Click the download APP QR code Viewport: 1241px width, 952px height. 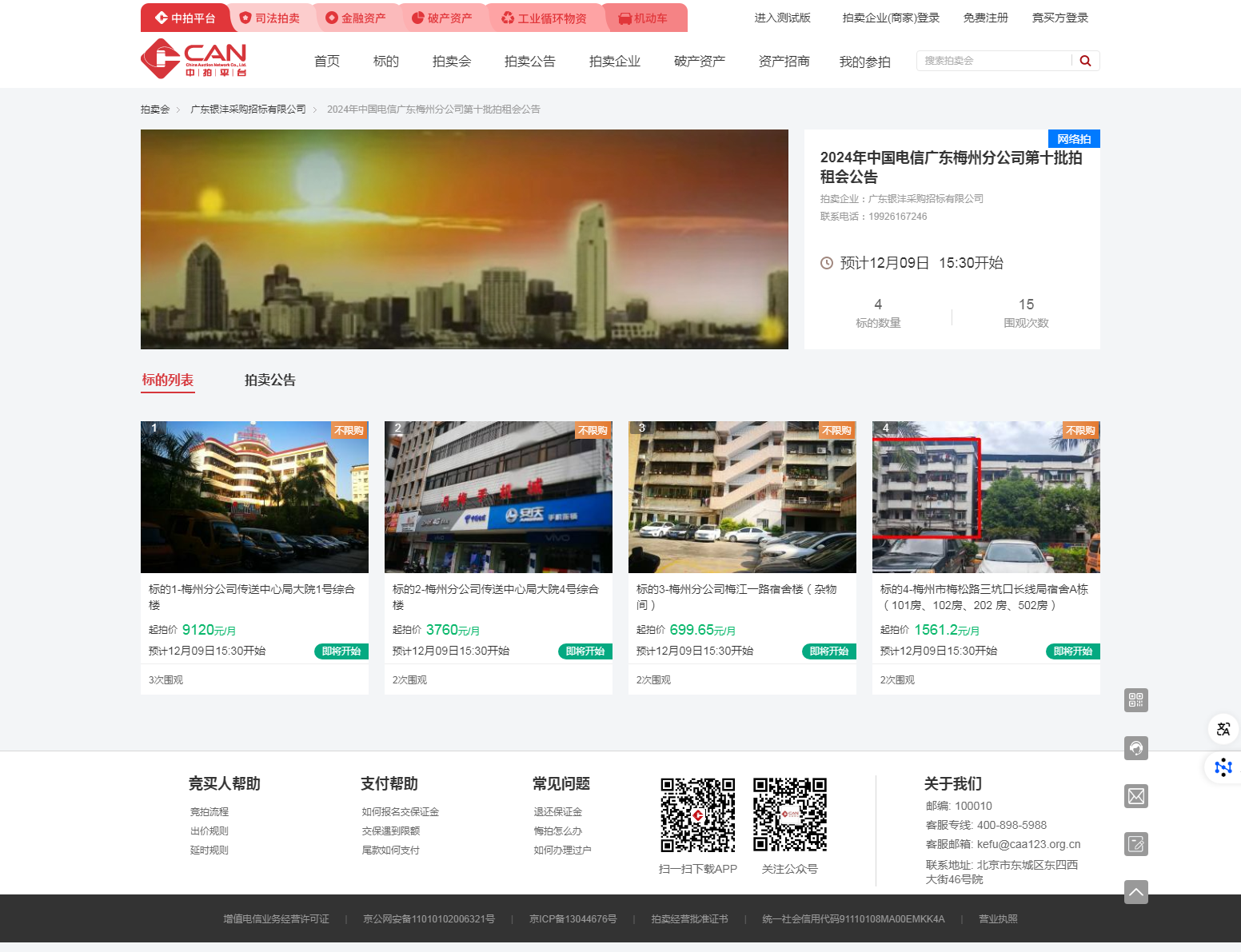click(x=698, y=815)
